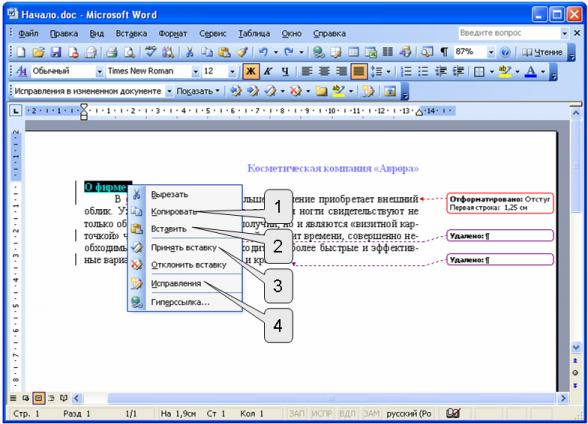
Task: Open the Insert Table tool
Action: 353,52
